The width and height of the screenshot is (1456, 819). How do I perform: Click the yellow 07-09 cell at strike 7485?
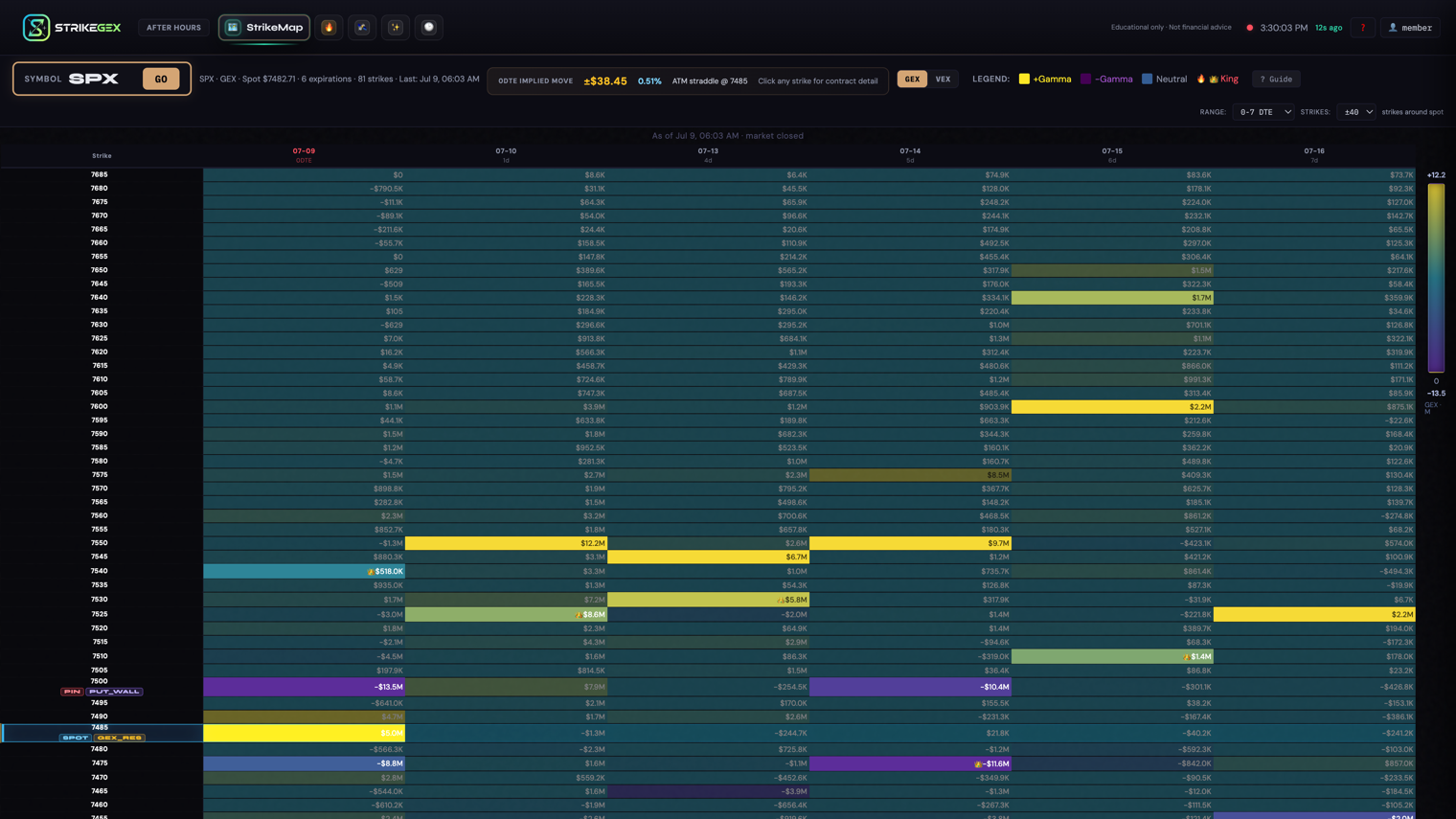304,733
